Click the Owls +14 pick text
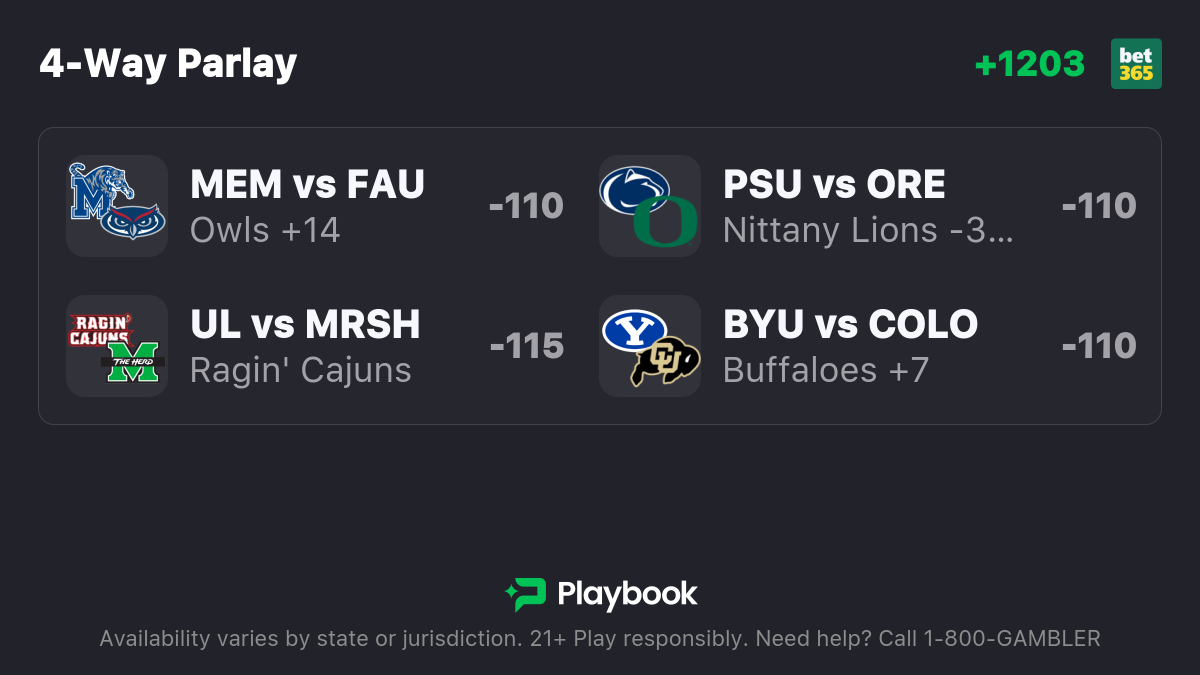This screenshot has width=1200, height=675. click(x=265, y=230)
